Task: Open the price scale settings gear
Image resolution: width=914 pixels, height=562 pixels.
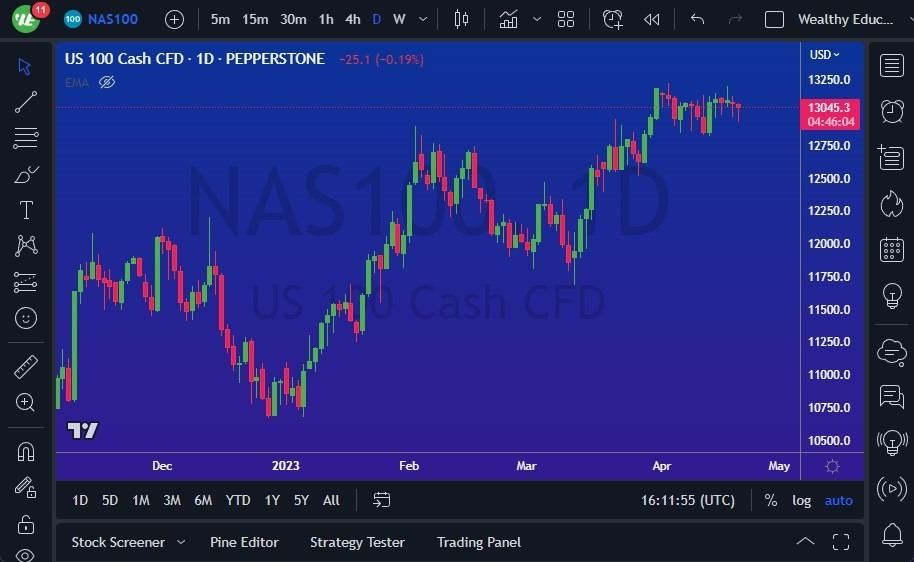Action: pos(832,466)
